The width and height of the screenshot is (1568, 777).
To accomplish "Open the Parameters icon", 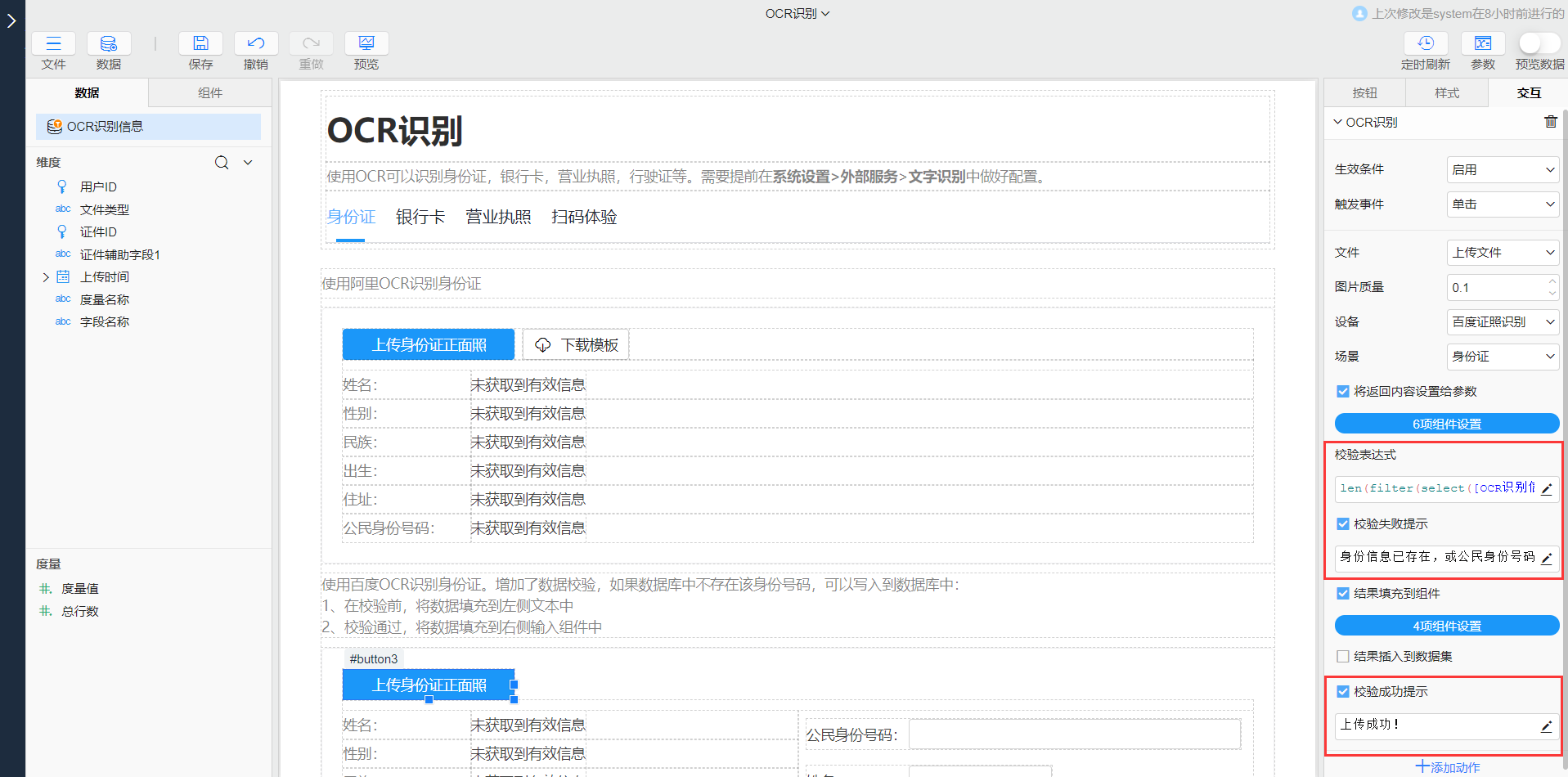I will click(1482, 44).
